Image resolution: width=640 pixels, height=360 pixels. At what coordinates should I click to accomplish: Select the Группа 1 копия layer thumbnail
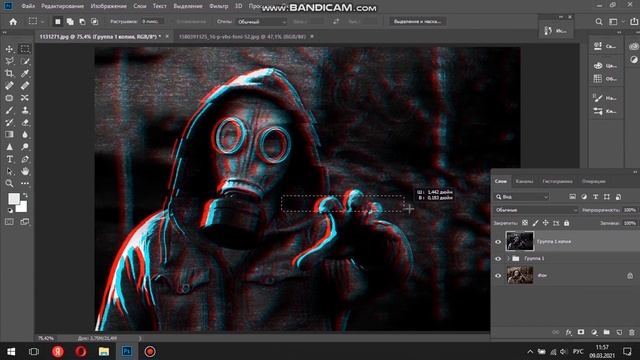point(520,241)
